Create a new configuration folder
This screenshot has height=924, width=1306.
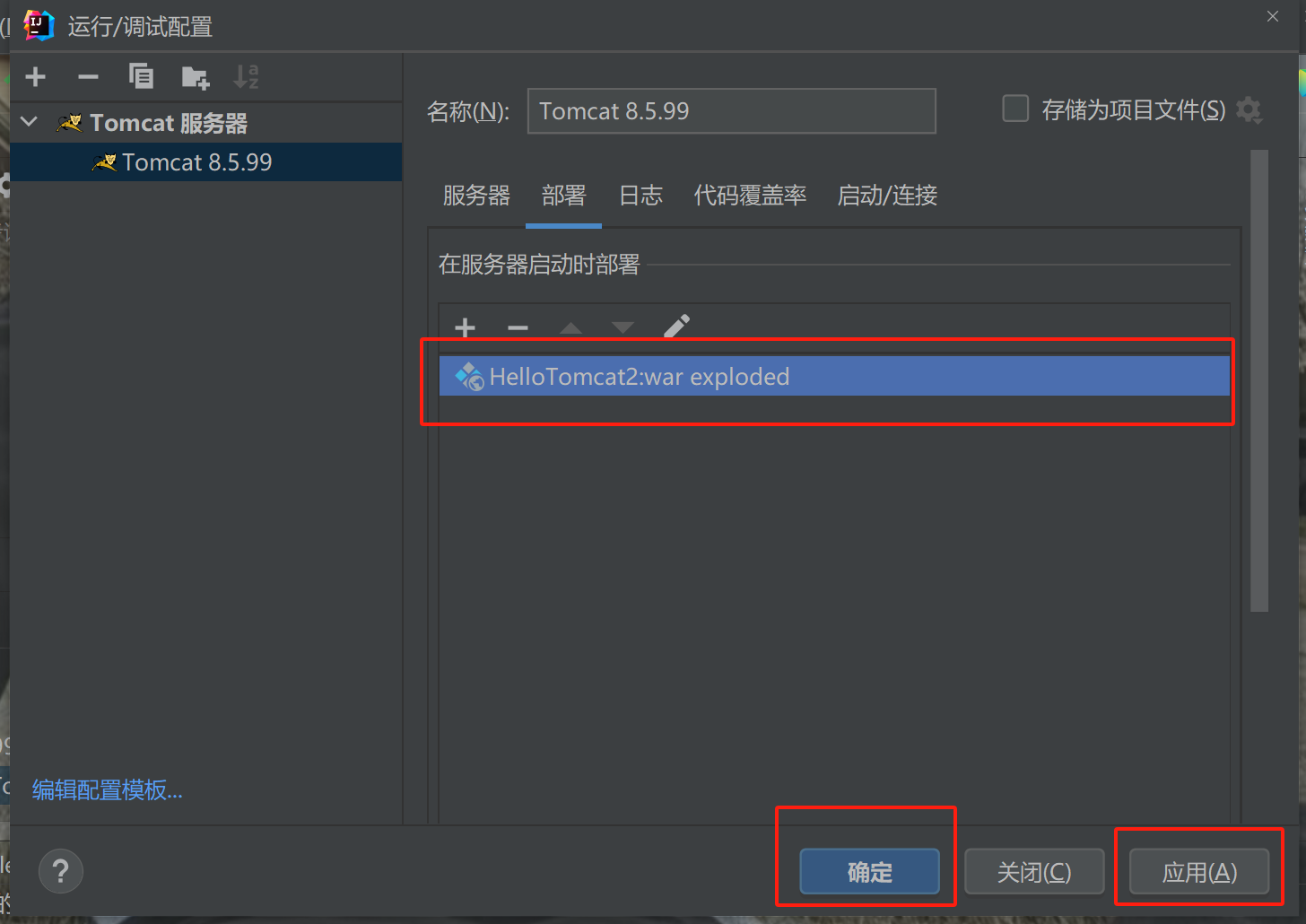[x=195, y=77]
